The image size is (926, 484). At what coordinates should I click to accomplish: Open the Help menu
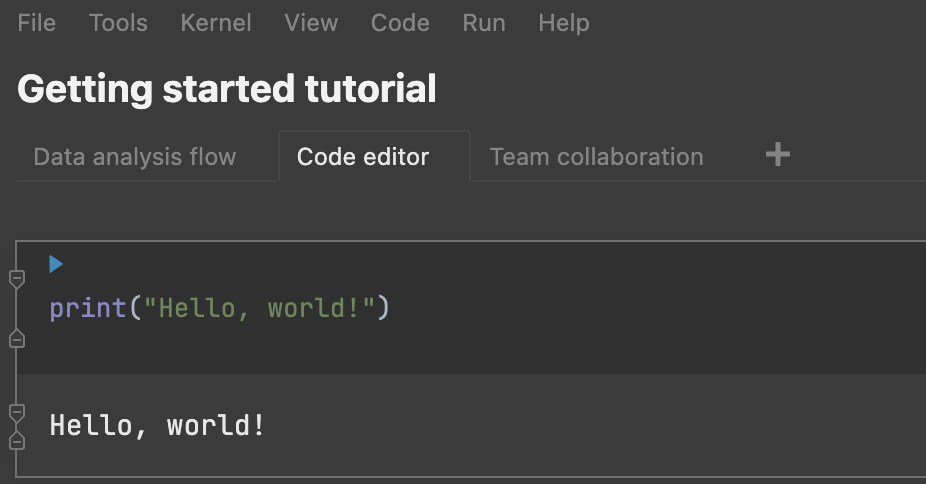(x=563, y=23)
